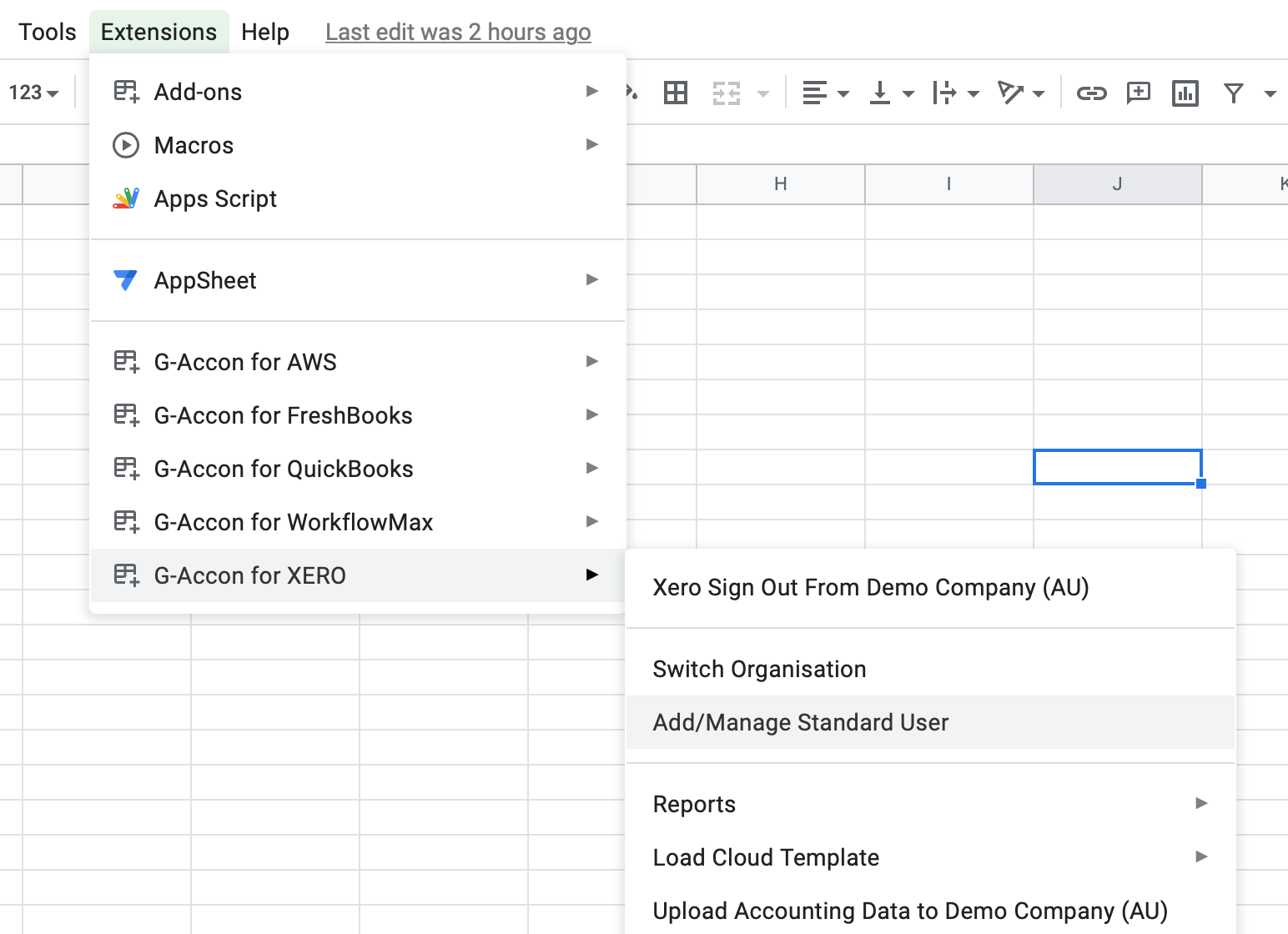Open the Macros submenu
Screen dimensions: 1288x934
tap(357, 145)
